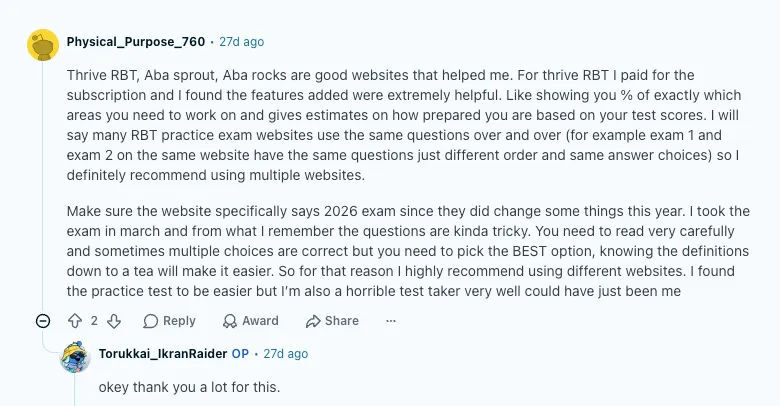Screen dimensions: 780x406
Task: Visit Torukkai_IkranRaider's profile via username
Action: 163,354
